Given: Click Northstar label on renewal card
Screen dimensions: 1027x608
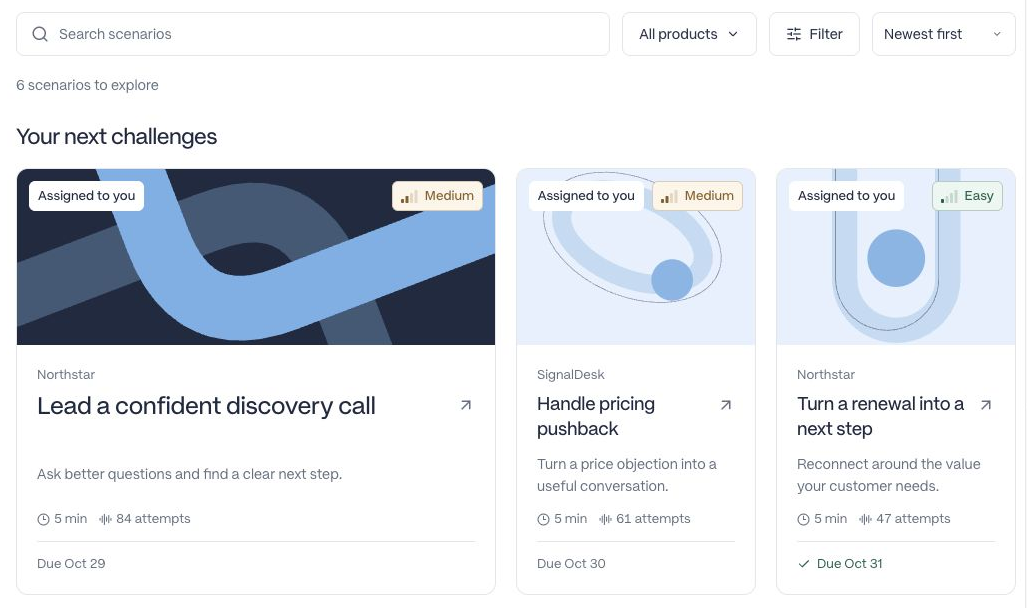Looking at the screenshot, I should [826, 375].
